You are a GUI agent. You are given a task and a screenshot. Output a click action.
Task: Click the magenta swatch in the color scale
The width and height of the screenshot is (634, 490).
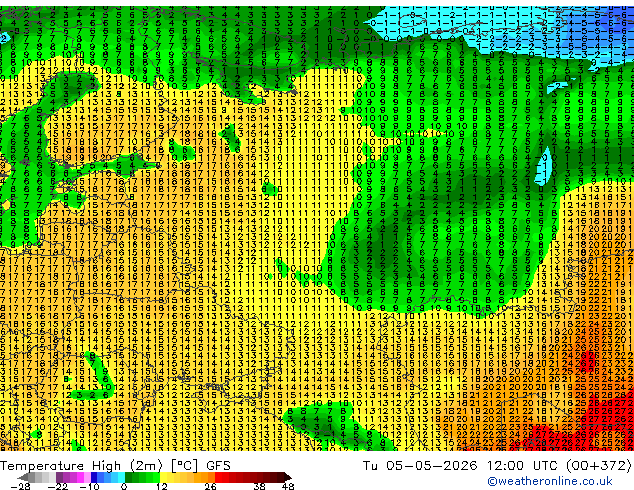(x=80, y=477)
